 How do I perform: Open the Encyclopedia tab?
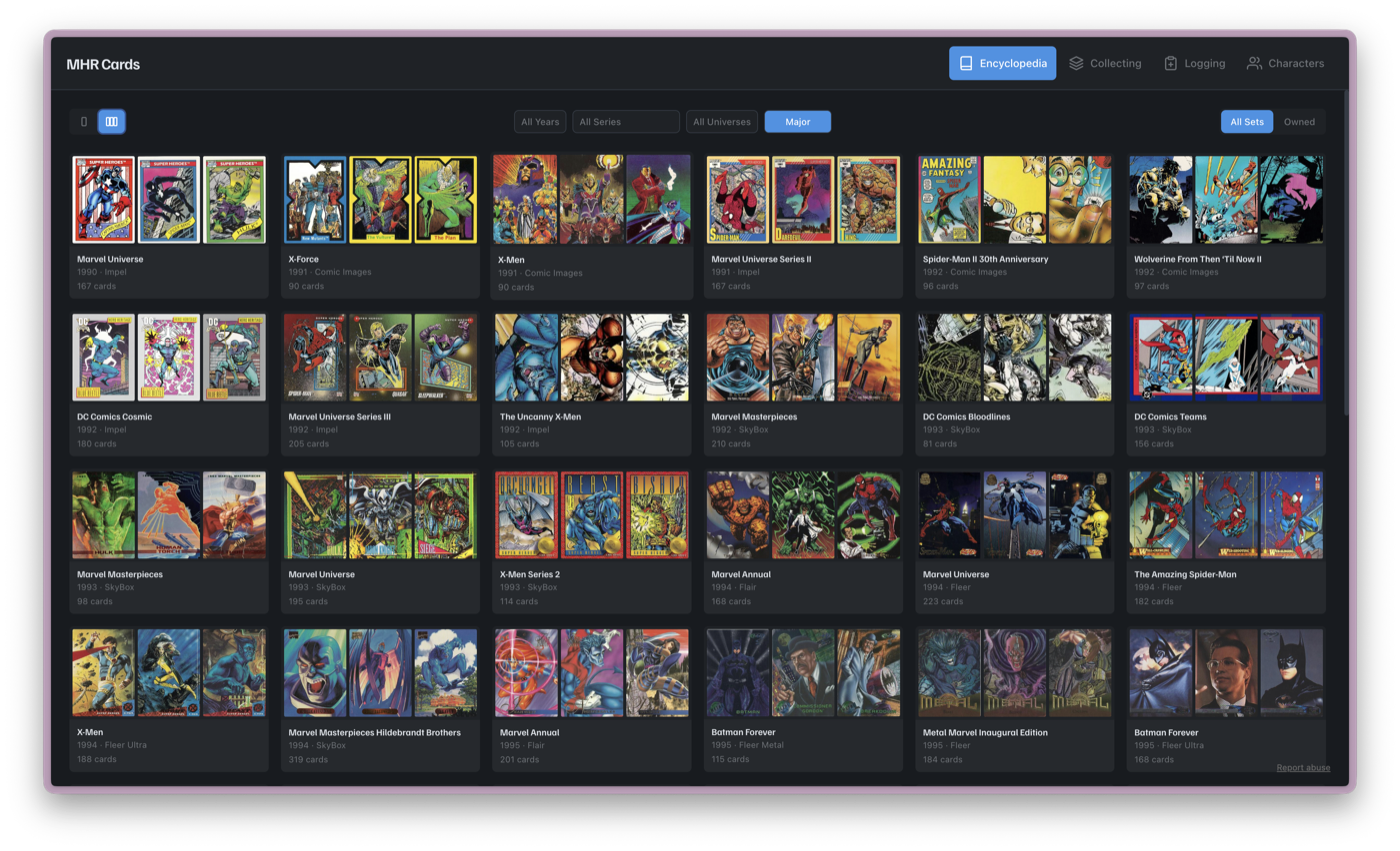pos(1002,63)
